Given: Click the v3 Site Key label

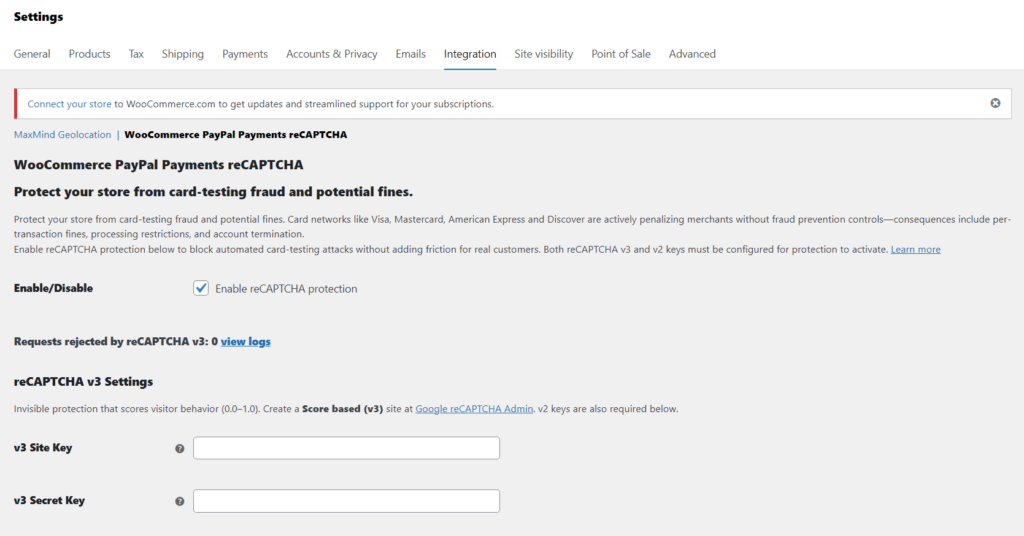Looking at the screenshot, I should coord(43,448).
